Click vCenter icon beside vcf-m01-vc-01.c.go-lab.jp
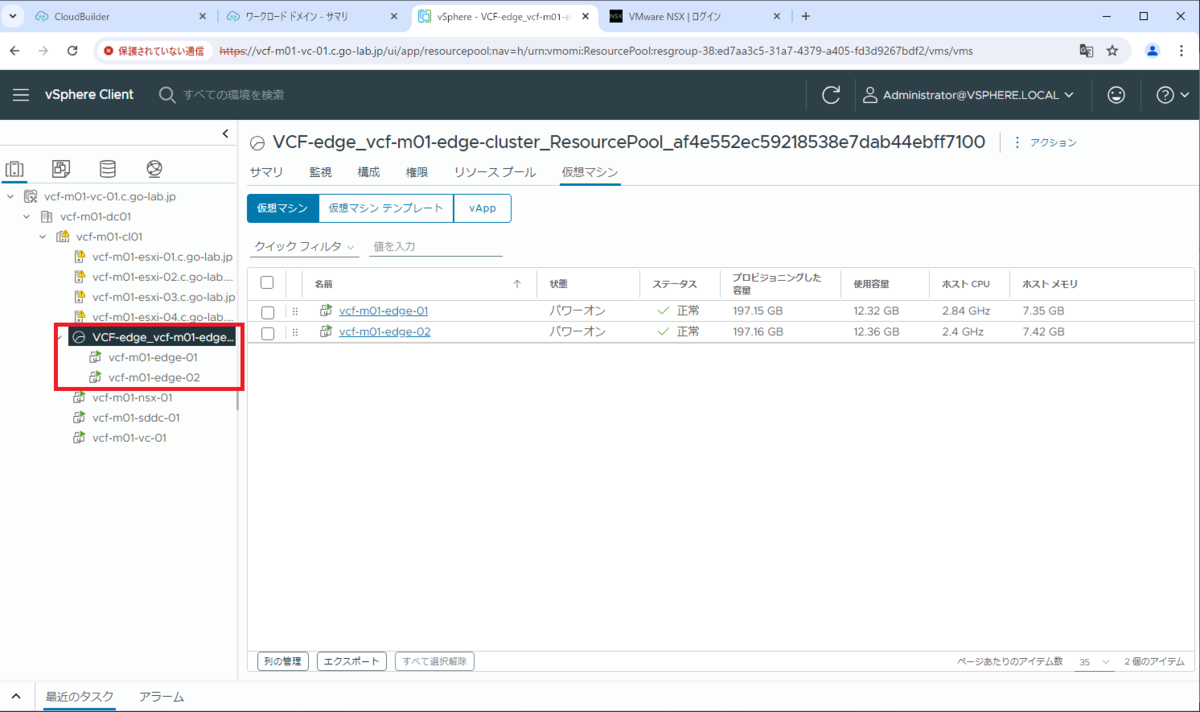 [x=31, y=197]
